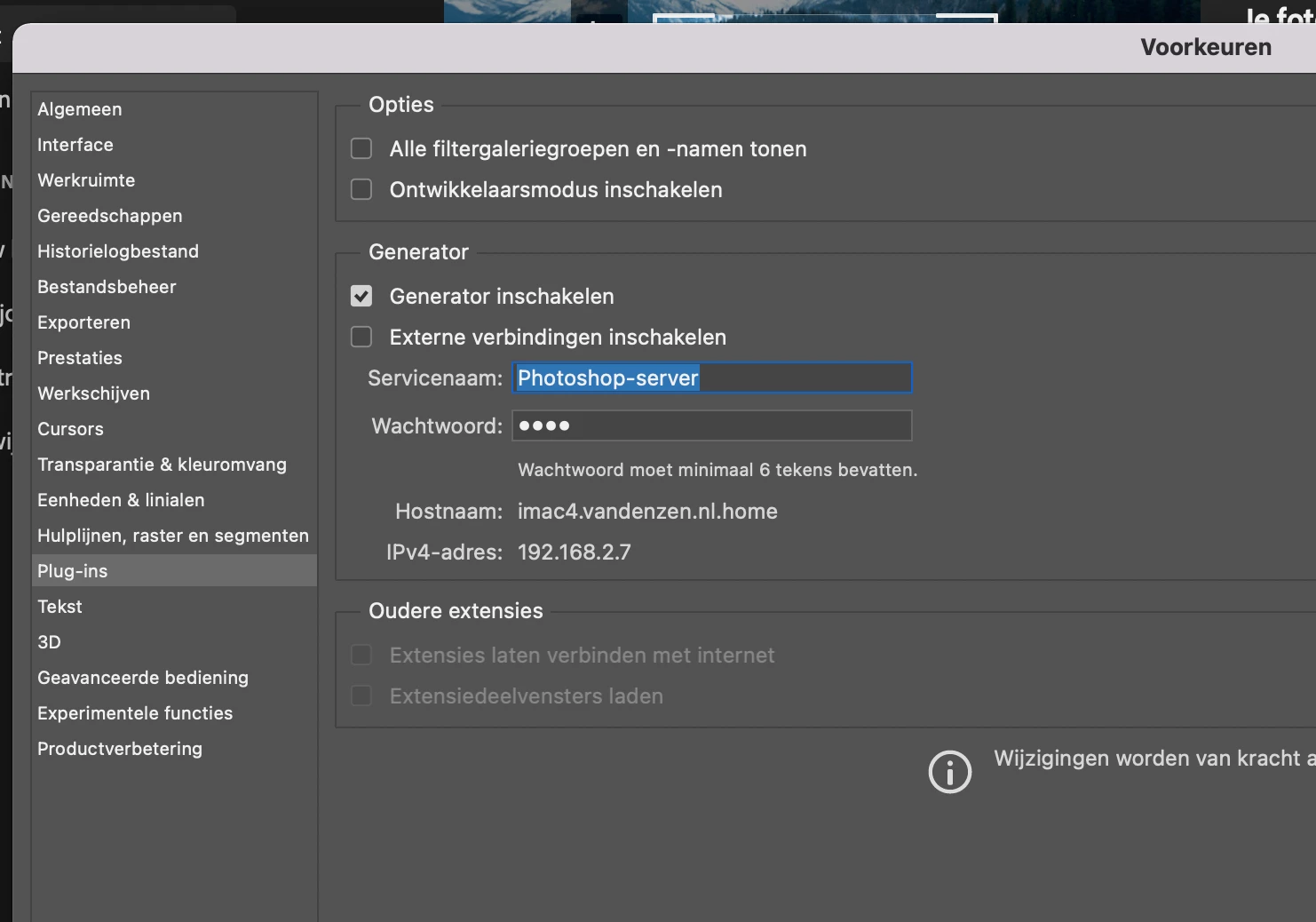Click the Wachtwoord password field
Viewport: 1316px width, 922px height.
click(x=712, y=425)
